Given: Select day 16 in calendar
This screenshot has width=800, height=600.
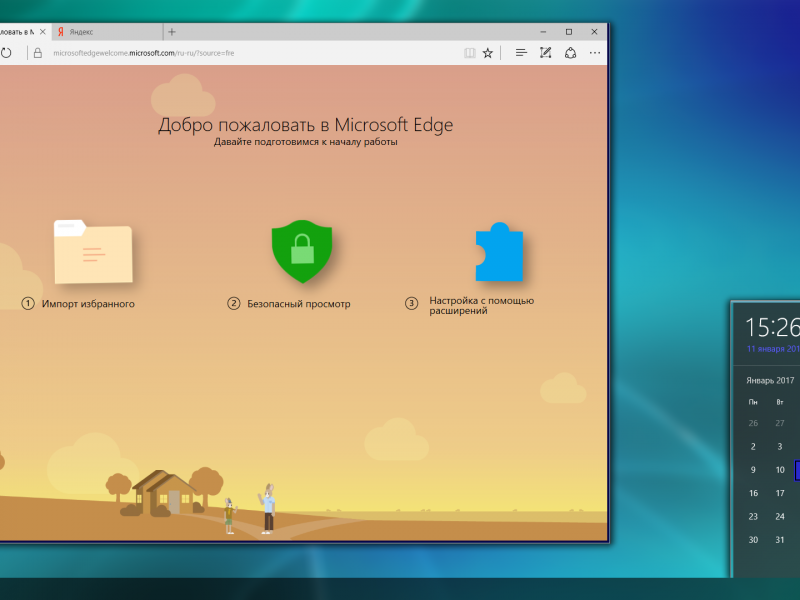Looking at the screenshot, I should [754, 493].
